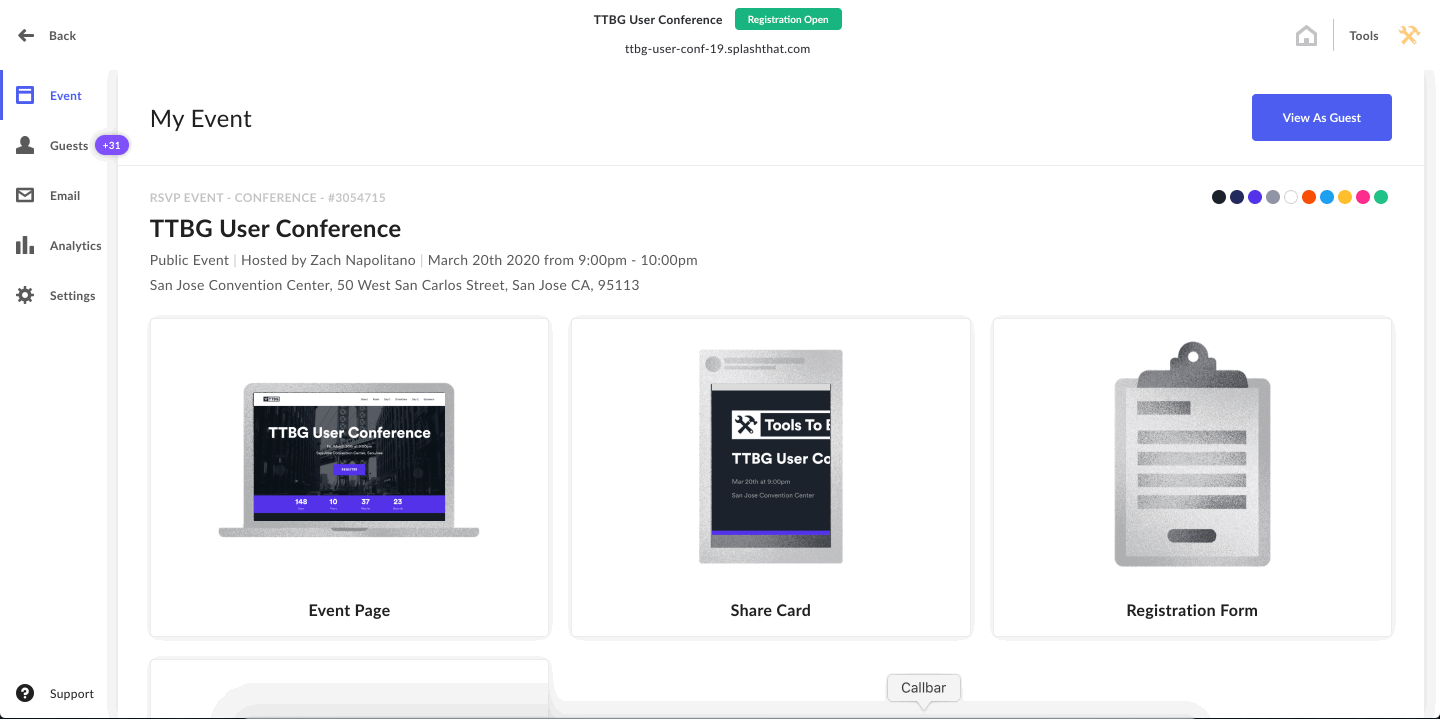
Task: Click the Email envelope icon
Action: 26,196
